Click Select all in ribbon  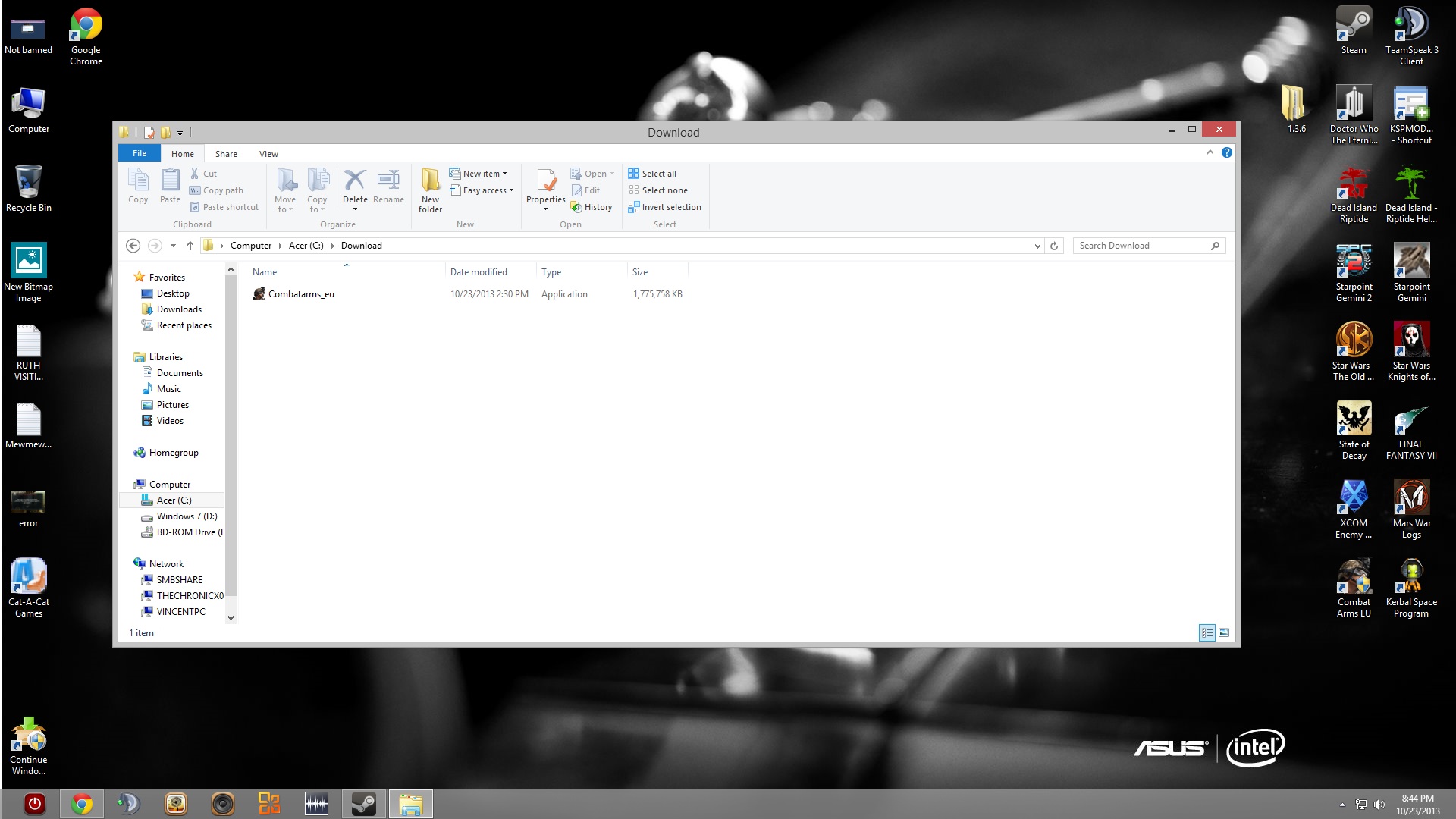click(x=652, y=174)
